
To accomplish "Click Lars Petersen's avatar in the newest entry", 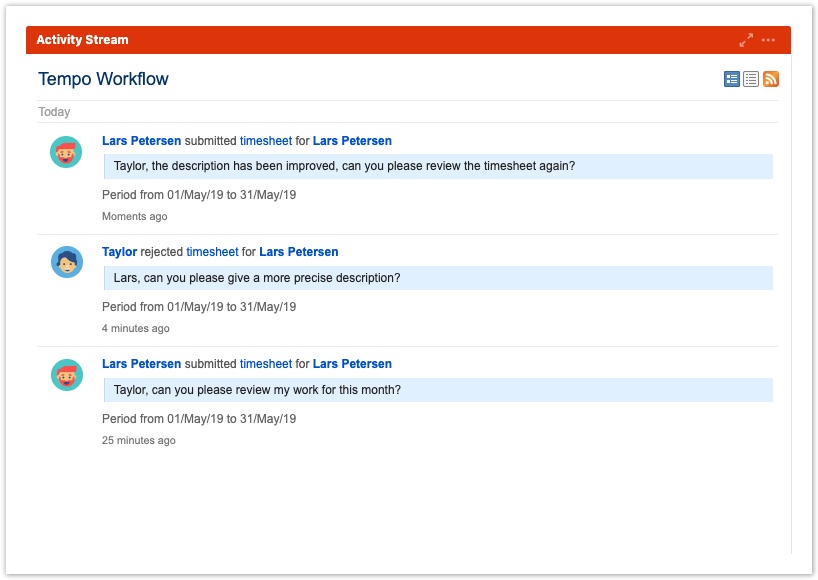I will [x=66, y=152].
